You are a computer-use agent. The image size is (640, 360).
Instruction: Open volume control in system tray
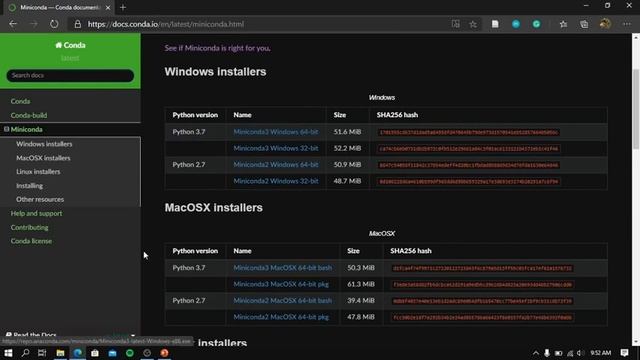click(x=580, y=353)
